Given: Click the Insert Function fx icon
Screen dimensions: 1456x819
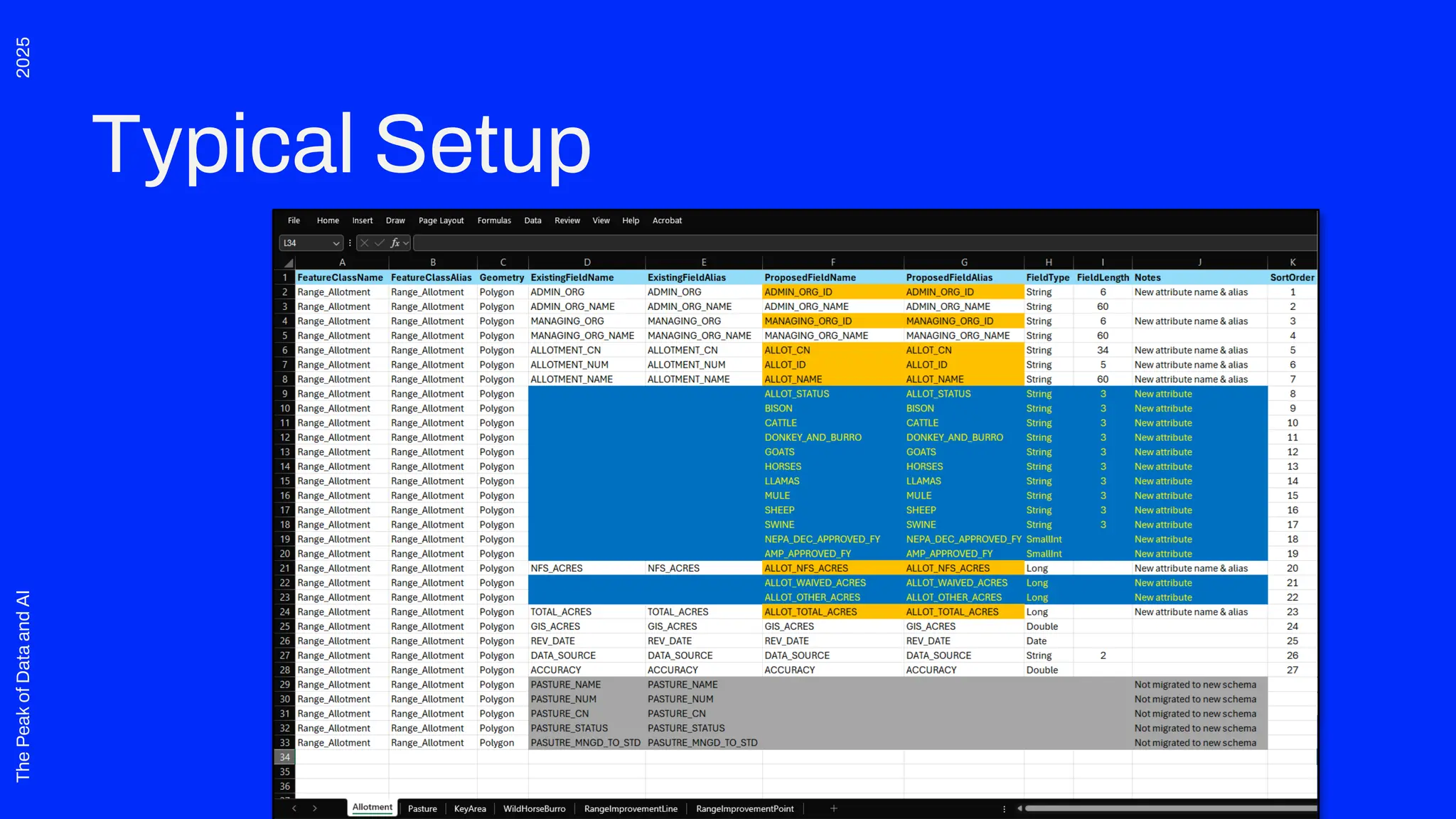Looking at the screenshot, I should [395, 243].
